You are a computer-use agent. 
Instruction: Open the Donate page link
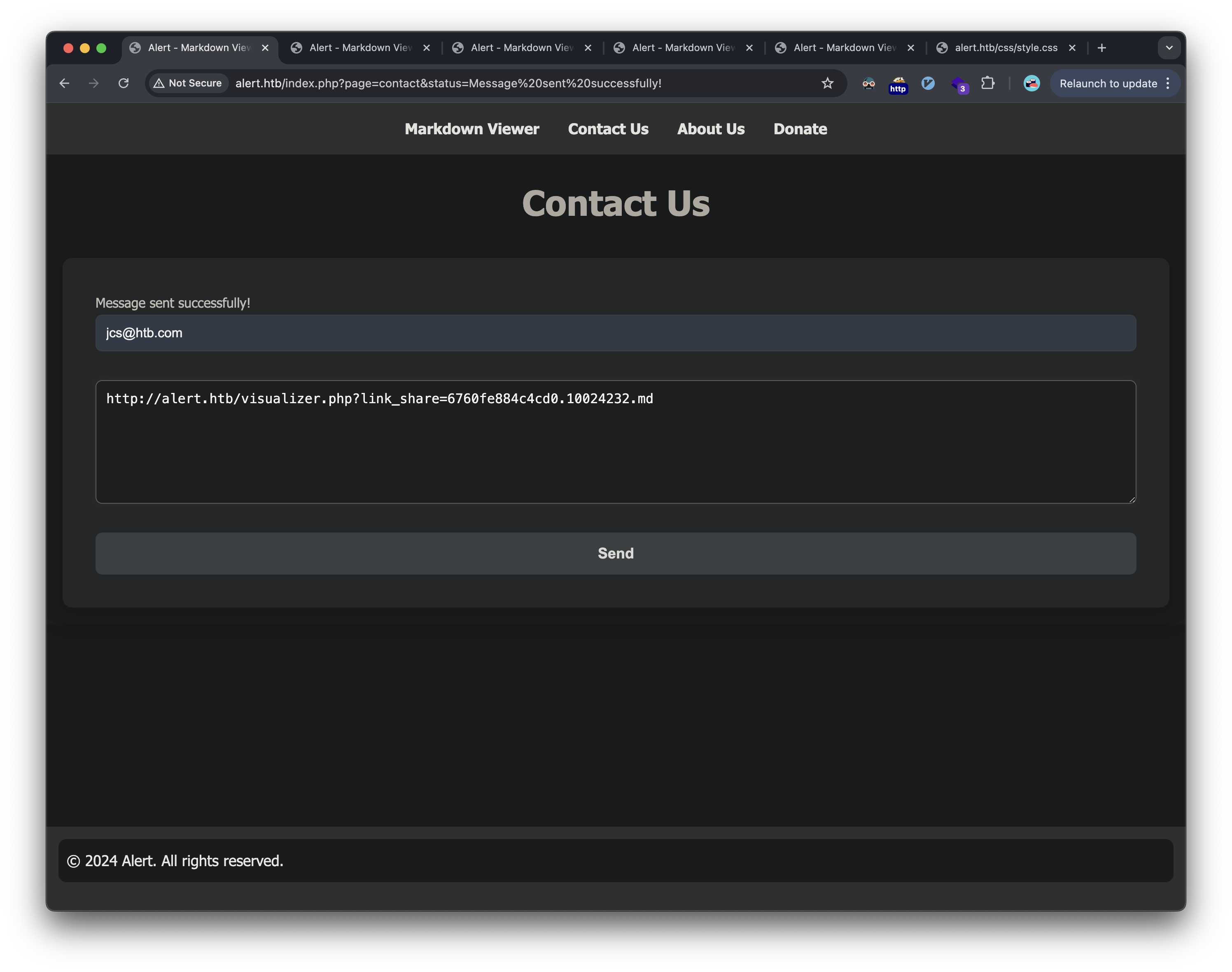pyautogui.click(x=800, y=129)
